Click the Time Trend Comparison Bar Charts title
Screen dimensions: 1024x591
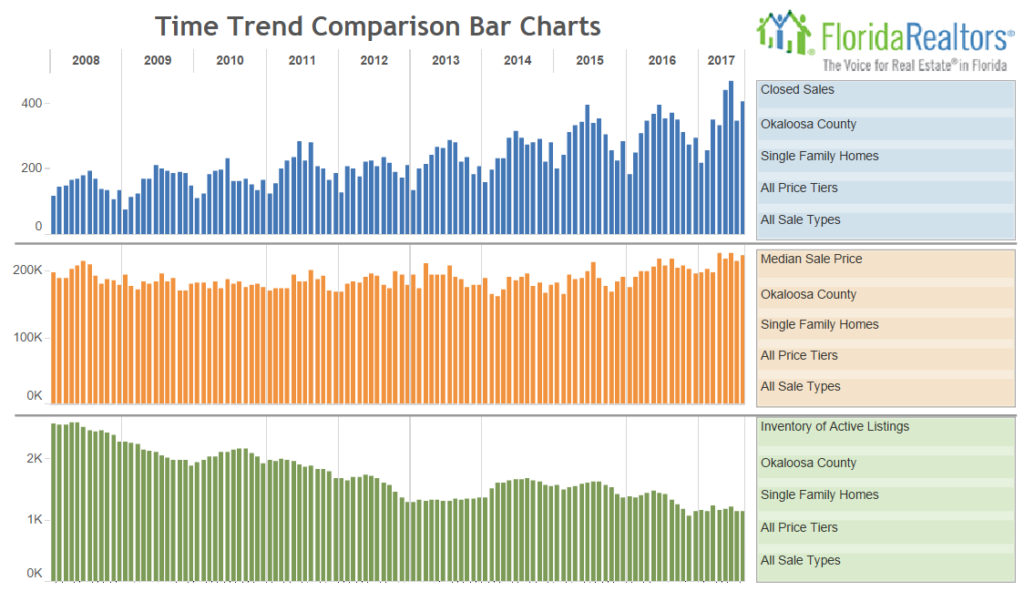coord(378,26)
